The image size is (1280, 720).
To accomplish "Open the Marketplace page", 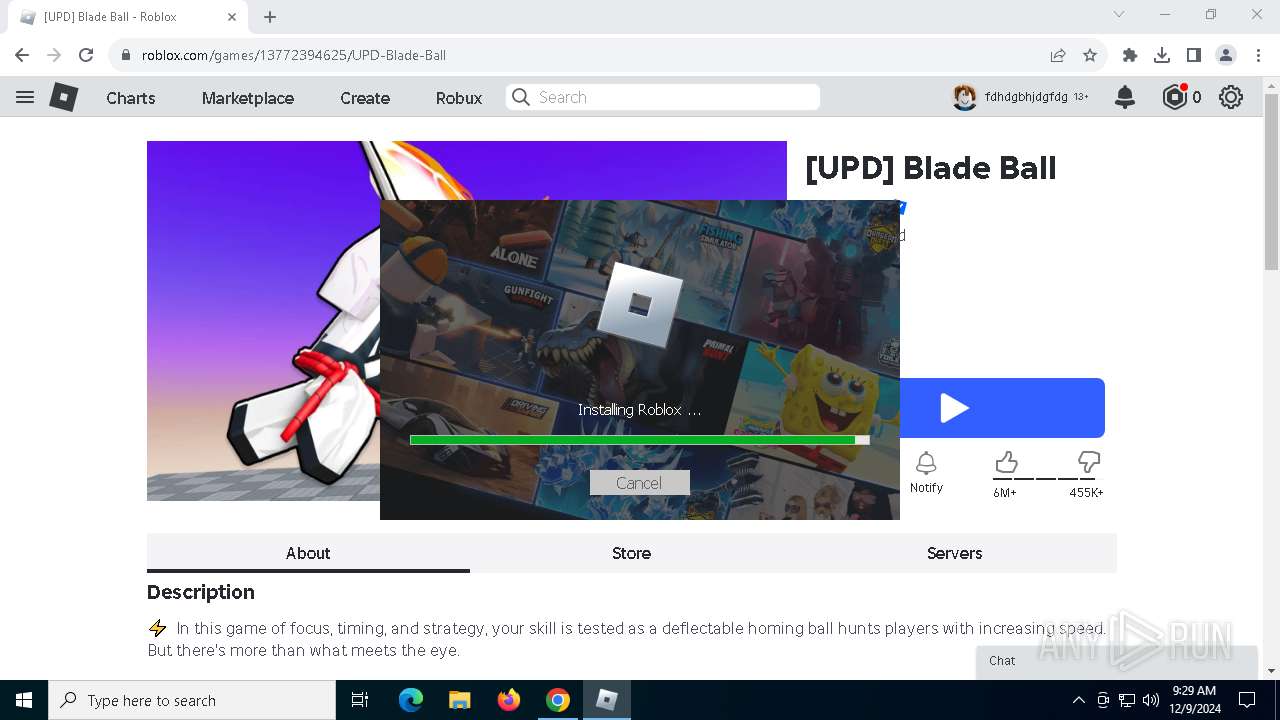I will tap(248, 98).
